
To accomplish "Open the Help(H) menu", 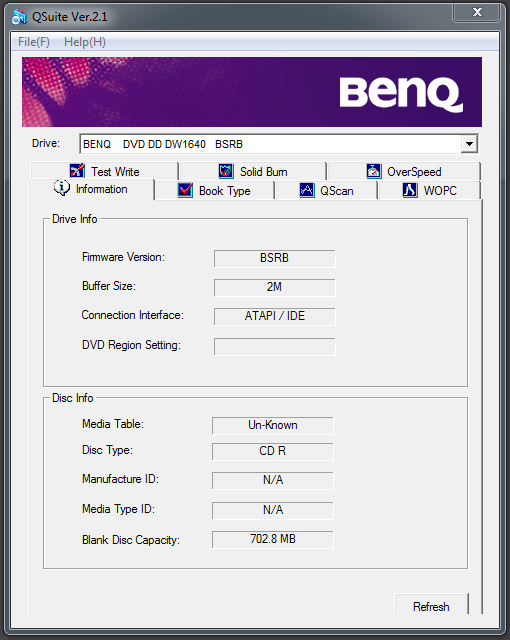I will tap(85, 42).
